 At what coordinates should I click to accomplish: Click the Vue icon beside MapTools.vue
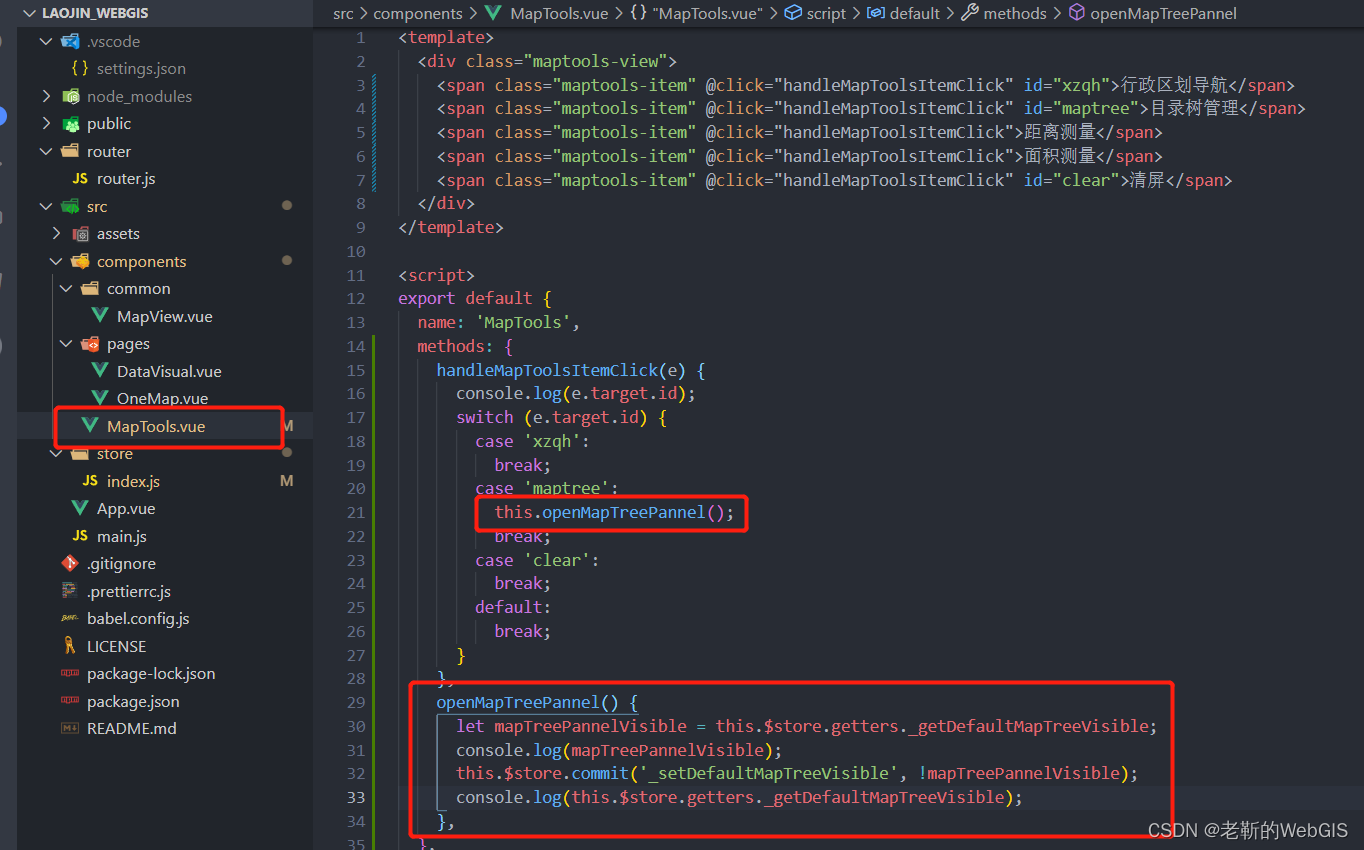pos(90,426)
